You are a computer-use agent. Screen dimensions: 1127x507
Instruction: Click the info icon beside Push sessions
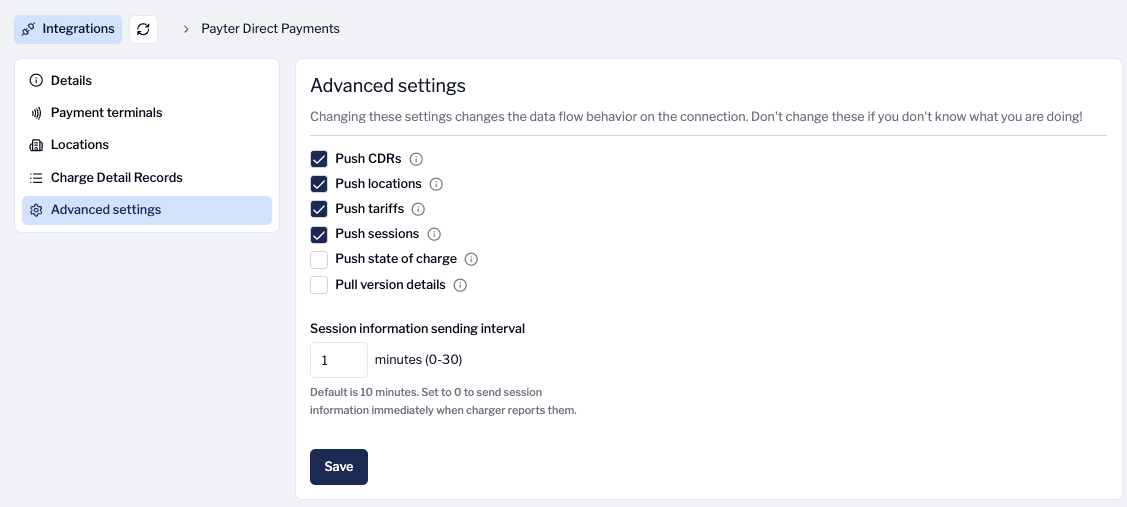pyautogui.click(x=434, y=234)
